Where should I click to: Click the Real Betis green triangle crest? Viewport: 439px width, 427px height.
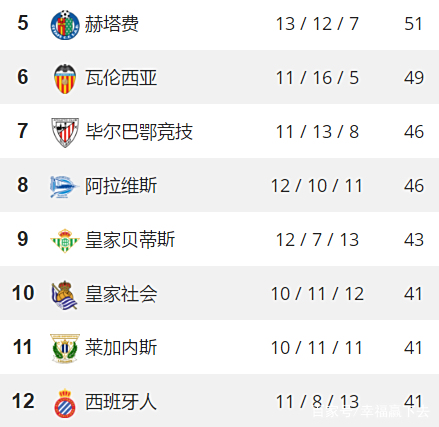click(65, 240)
